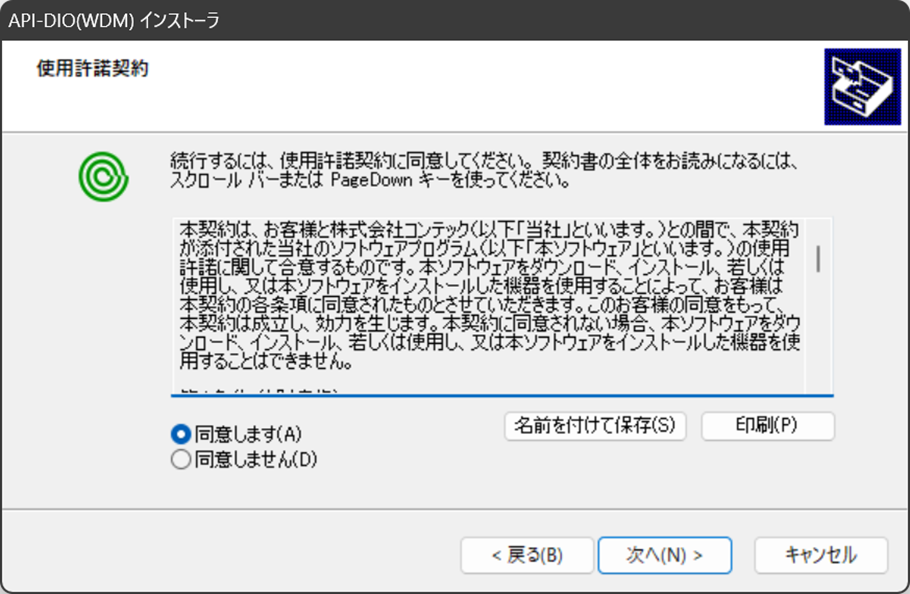Click the device/diskette installer icon top right
The image size is (910, 594).
[863, 86]
